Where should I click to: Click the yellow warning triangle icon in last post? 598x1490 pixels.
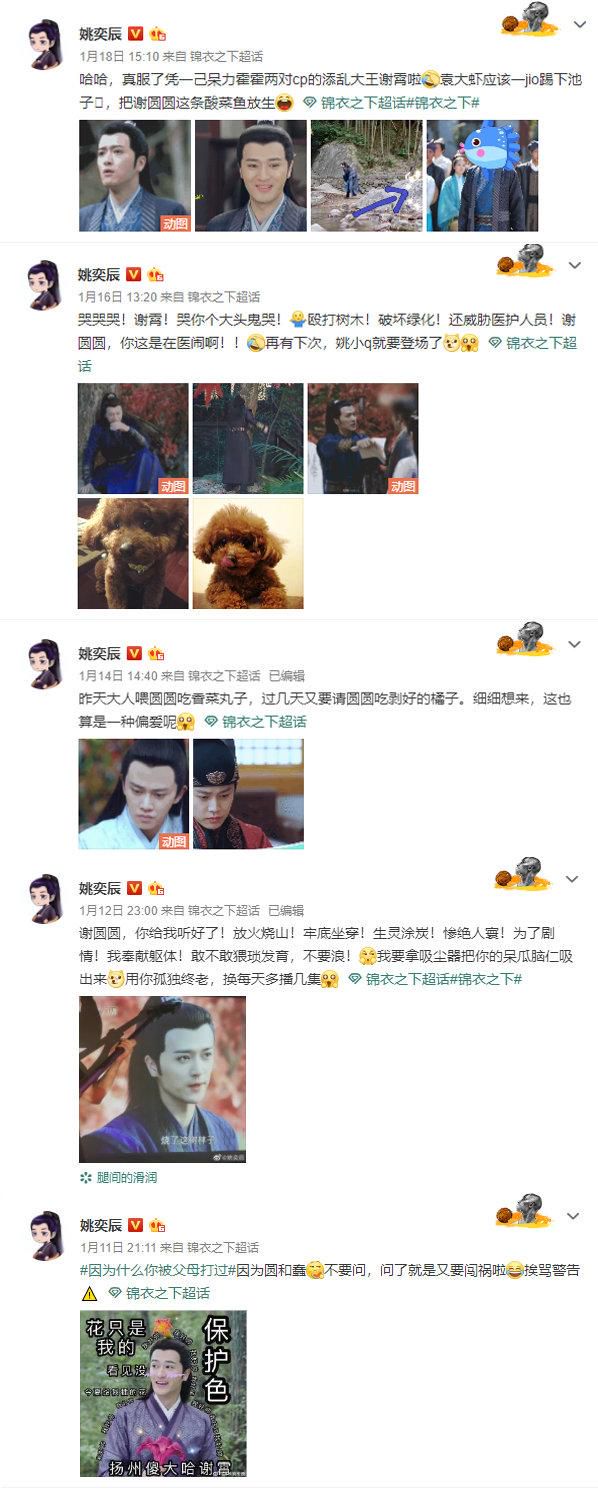[89, 1293]
